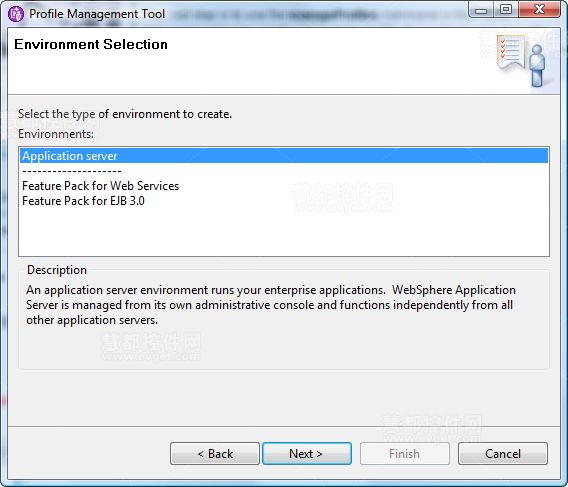Close the Profile Management Tool window
The image size is (568, 487).
539,10
